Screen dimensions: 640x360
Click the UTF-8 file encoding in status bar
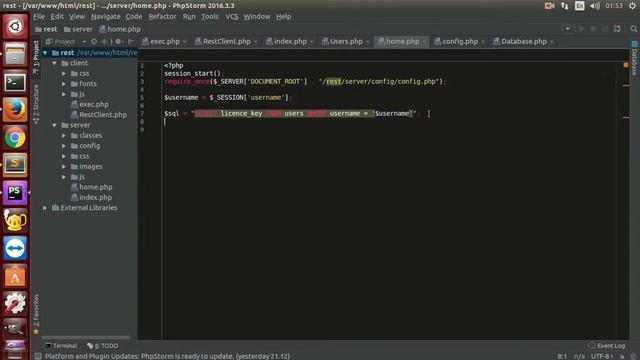coord(602,356)
